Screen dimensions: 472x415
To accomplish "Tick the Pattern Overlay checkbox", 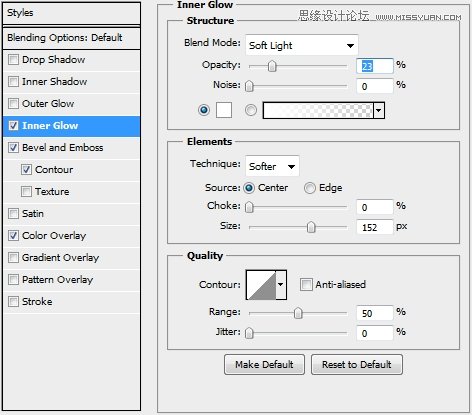I will click(13, 279).
